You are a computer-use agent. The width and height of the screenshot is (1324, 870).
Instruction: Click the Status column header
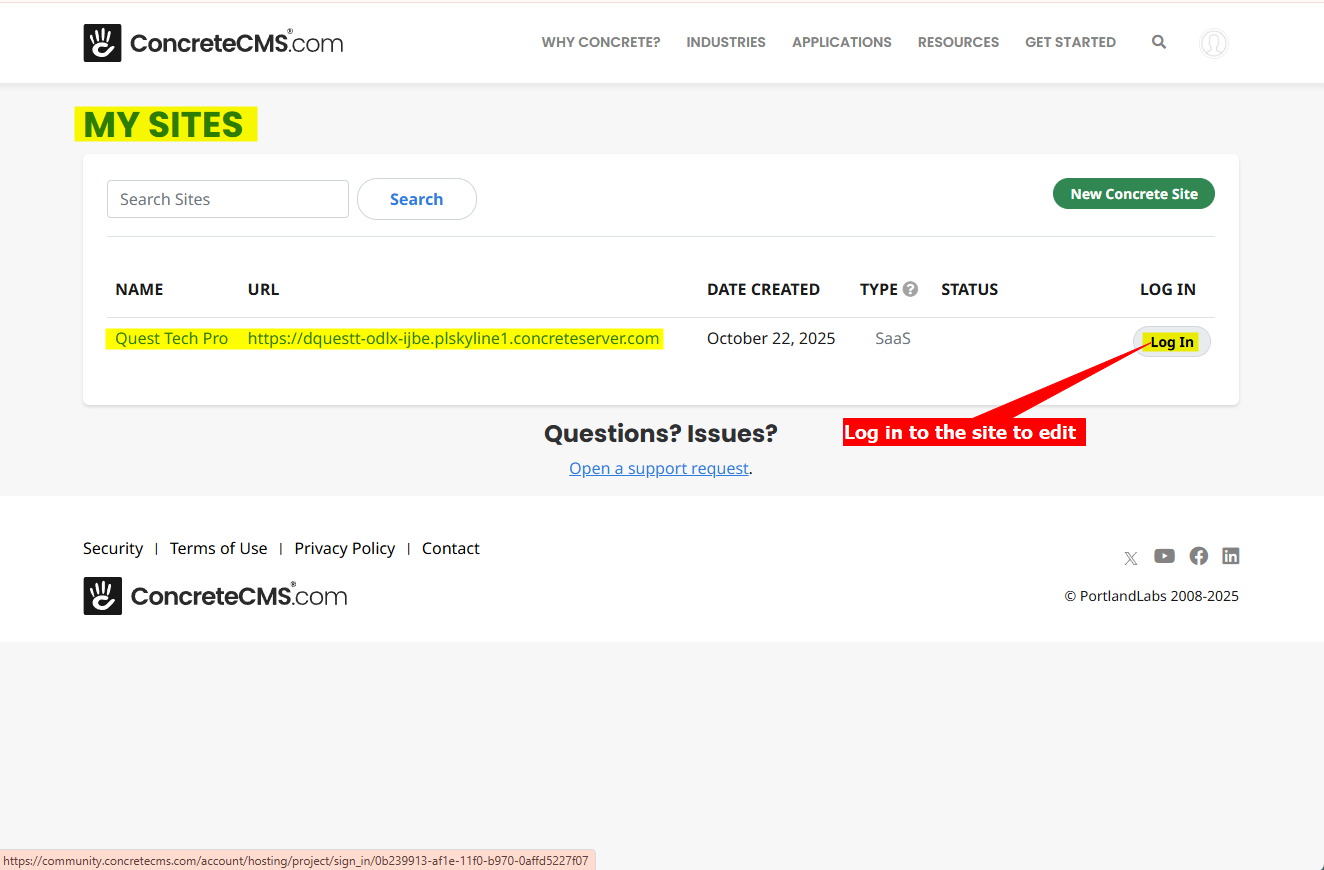[970, 289]
